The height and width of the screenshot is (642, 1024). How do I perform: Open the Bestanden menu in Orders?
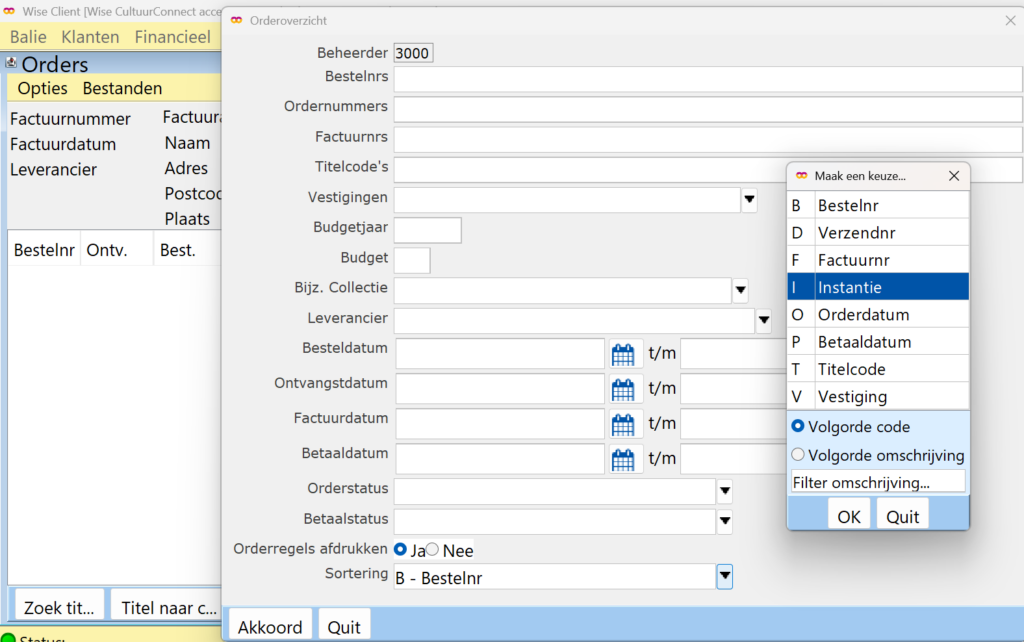pyautogui.click(x=122, y=88)
